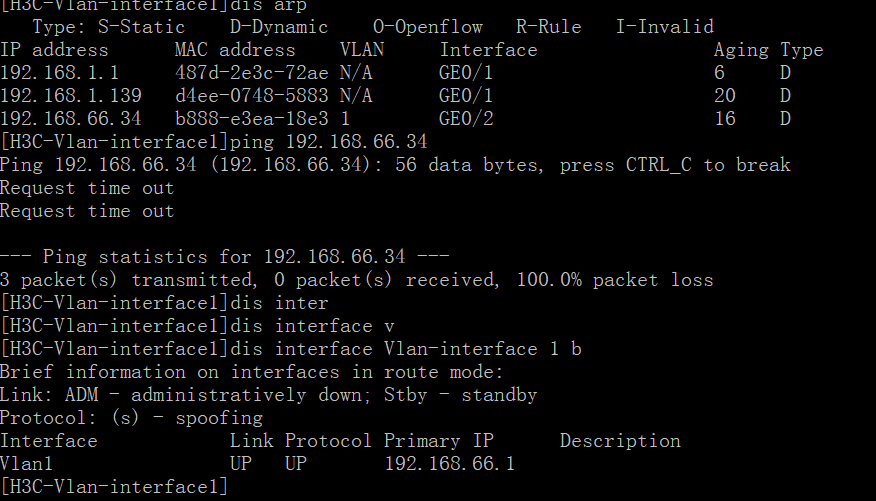Click the ARP table "Interface" column header

[x=488, y=50]
